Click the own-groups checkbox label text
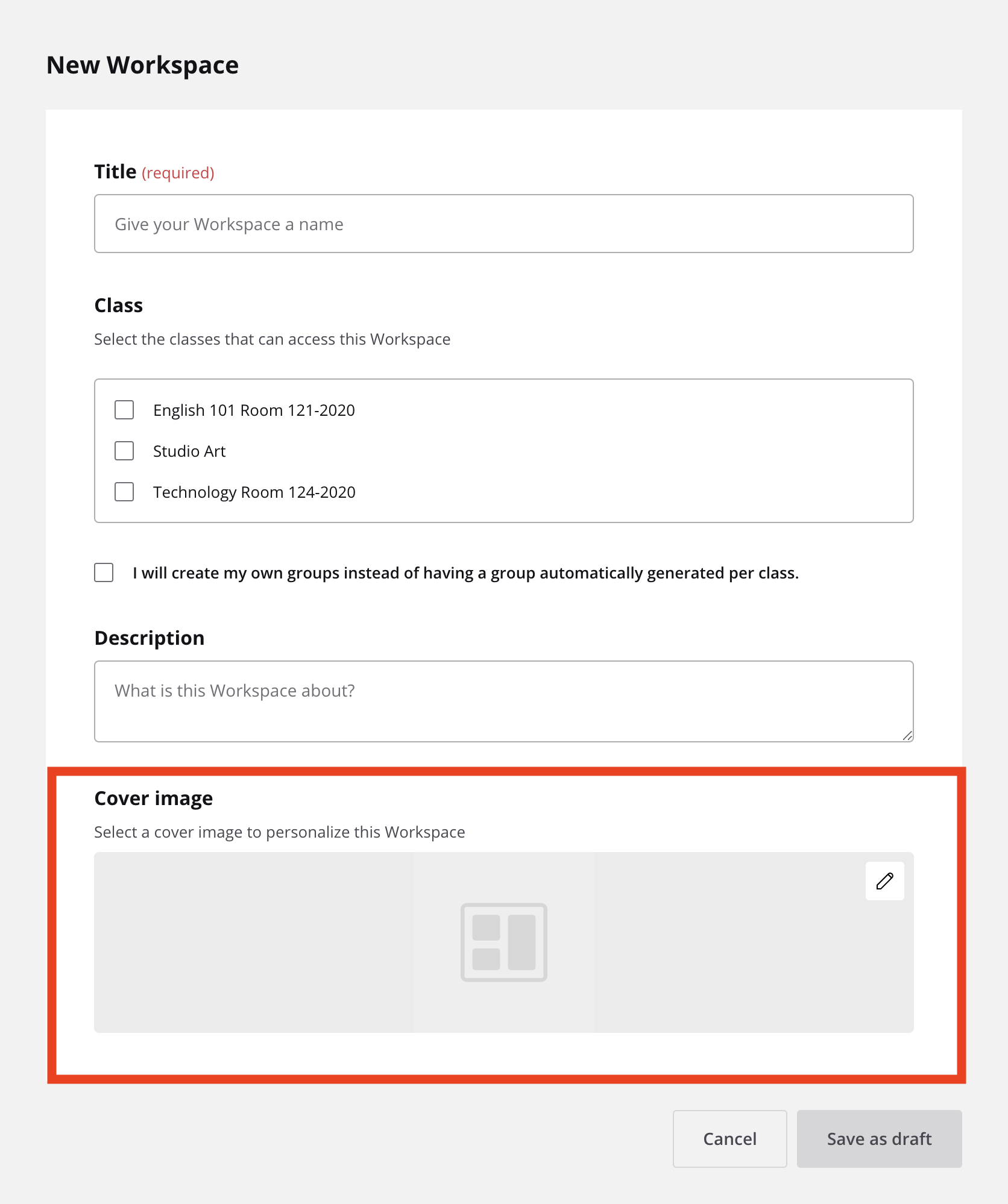Screen dimensions: 1008x1204 click(x=465, y=573)
